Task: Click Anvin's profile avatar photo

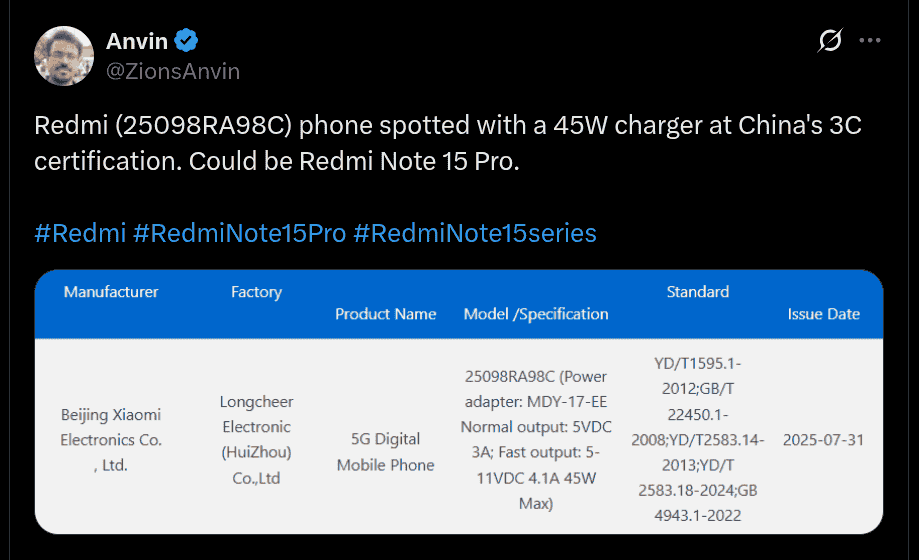Action: point(65,55)
